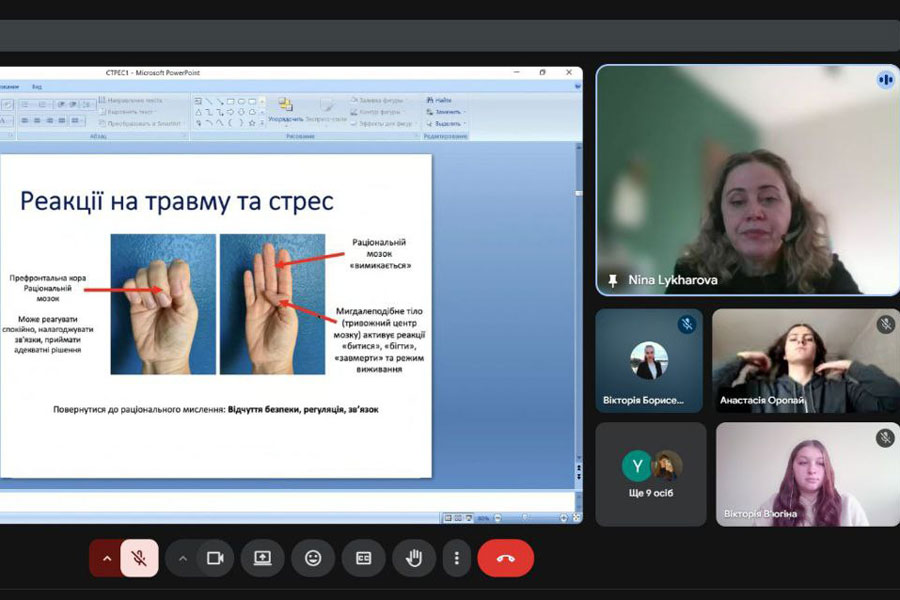This screenshot has height=600, width=900.
Task: Expand the audio settings arrow beside microphone
Action: tap(107, 558)
